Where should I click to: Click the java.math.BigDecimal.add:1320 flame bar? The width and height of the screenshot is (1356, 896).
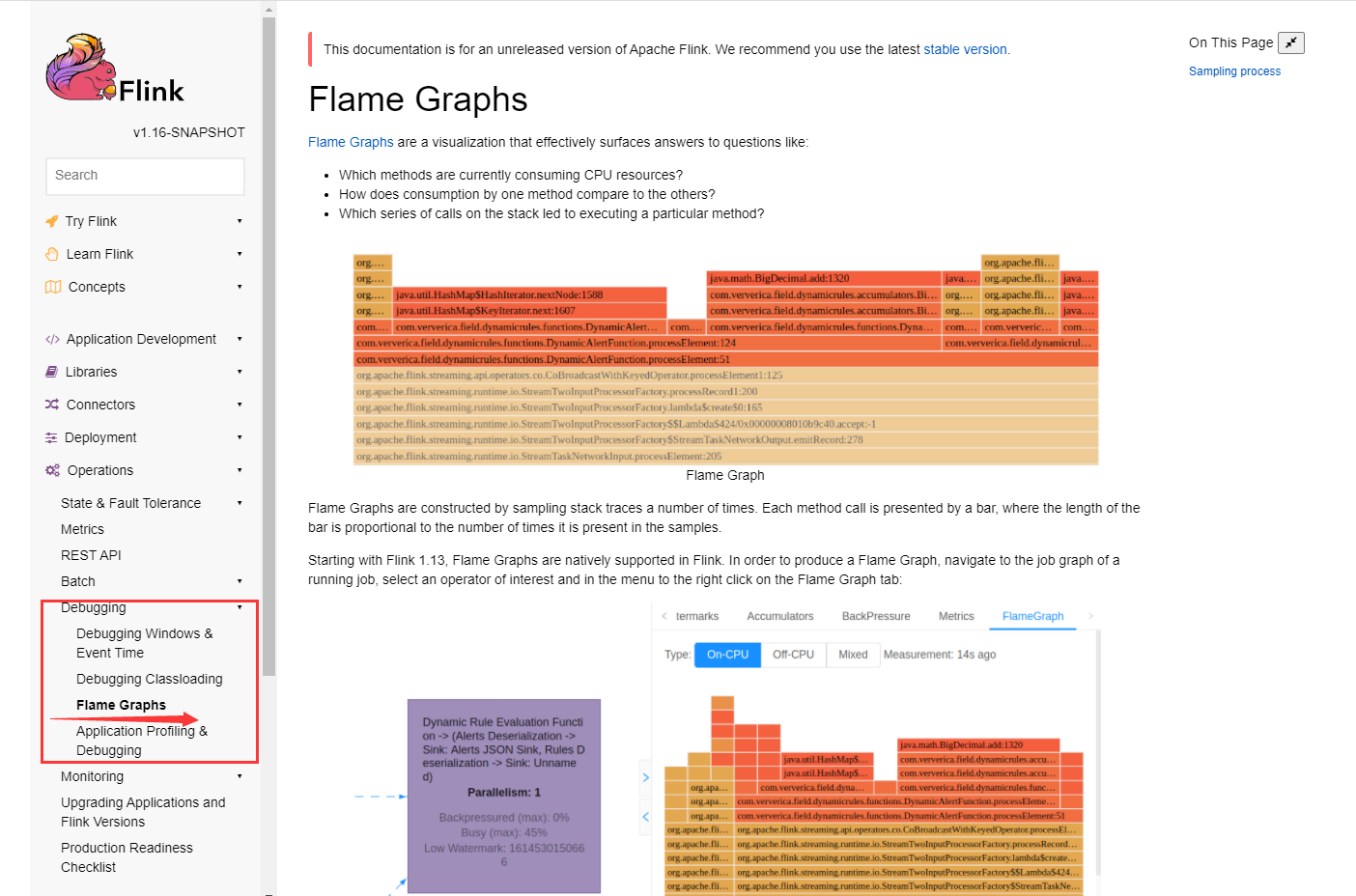(824, 278)
